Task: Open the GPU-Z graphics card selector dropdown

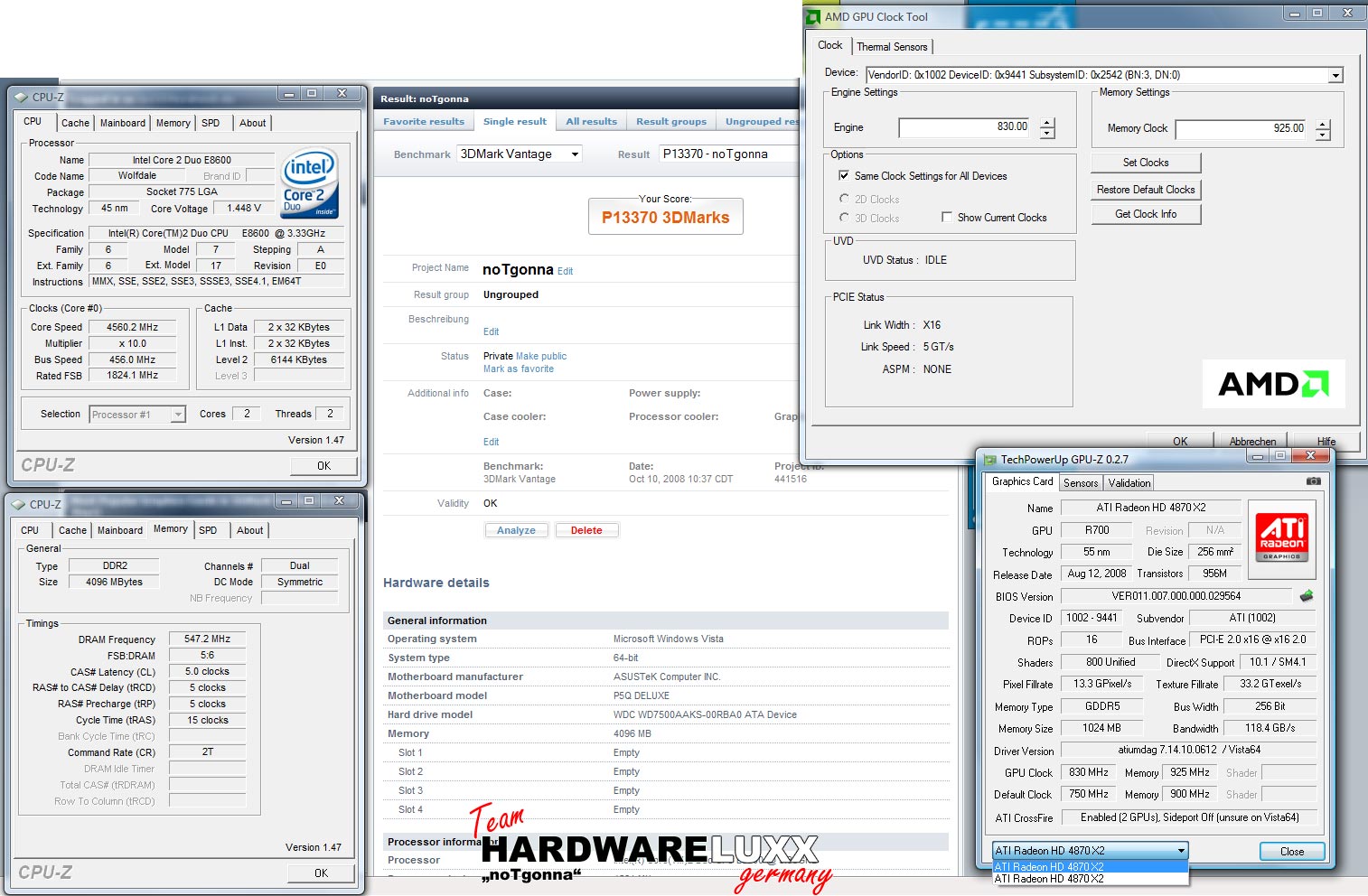Action: [x=1089, y=850]
